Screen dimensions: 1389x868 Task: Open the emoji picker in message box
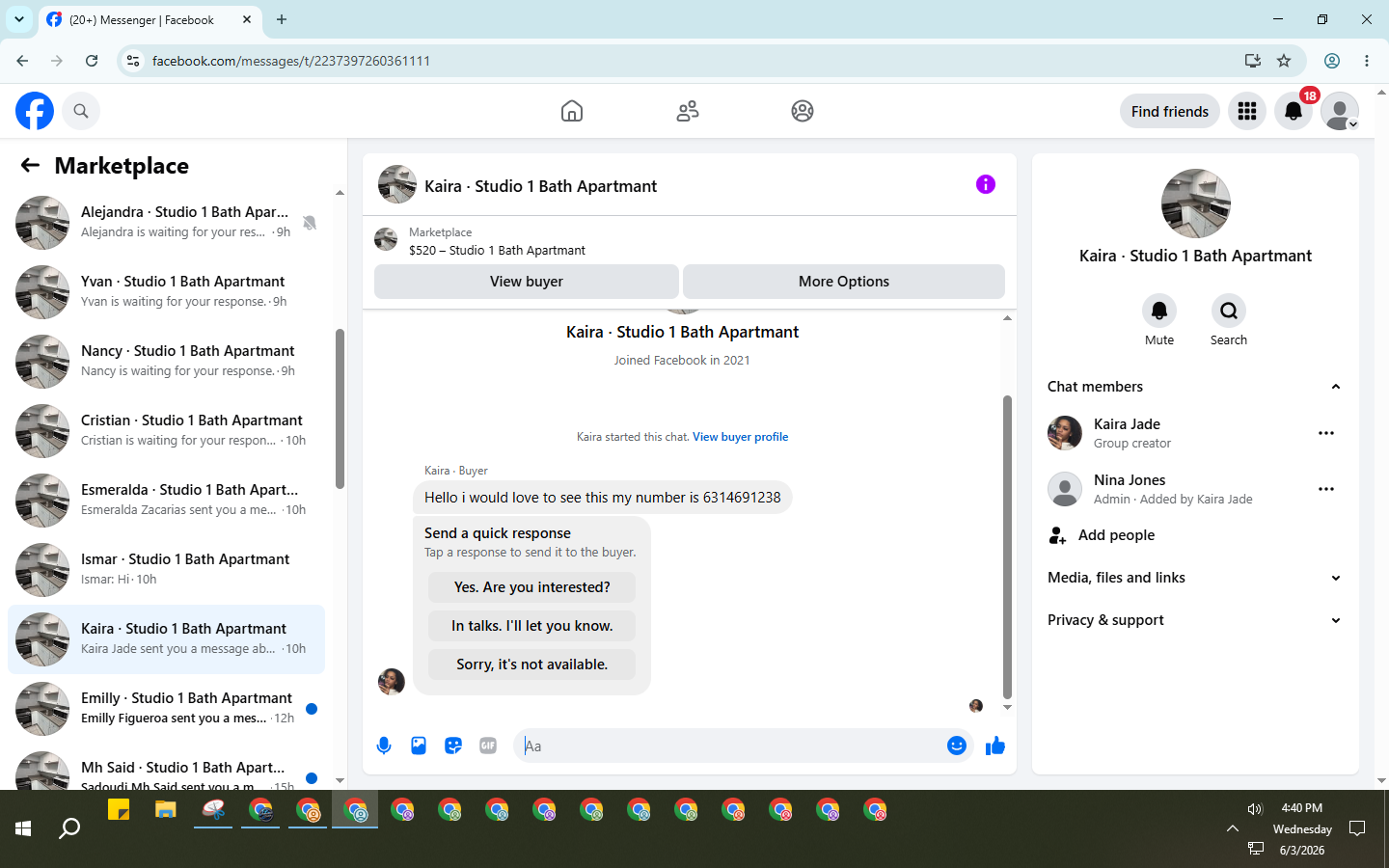point(957,746)
